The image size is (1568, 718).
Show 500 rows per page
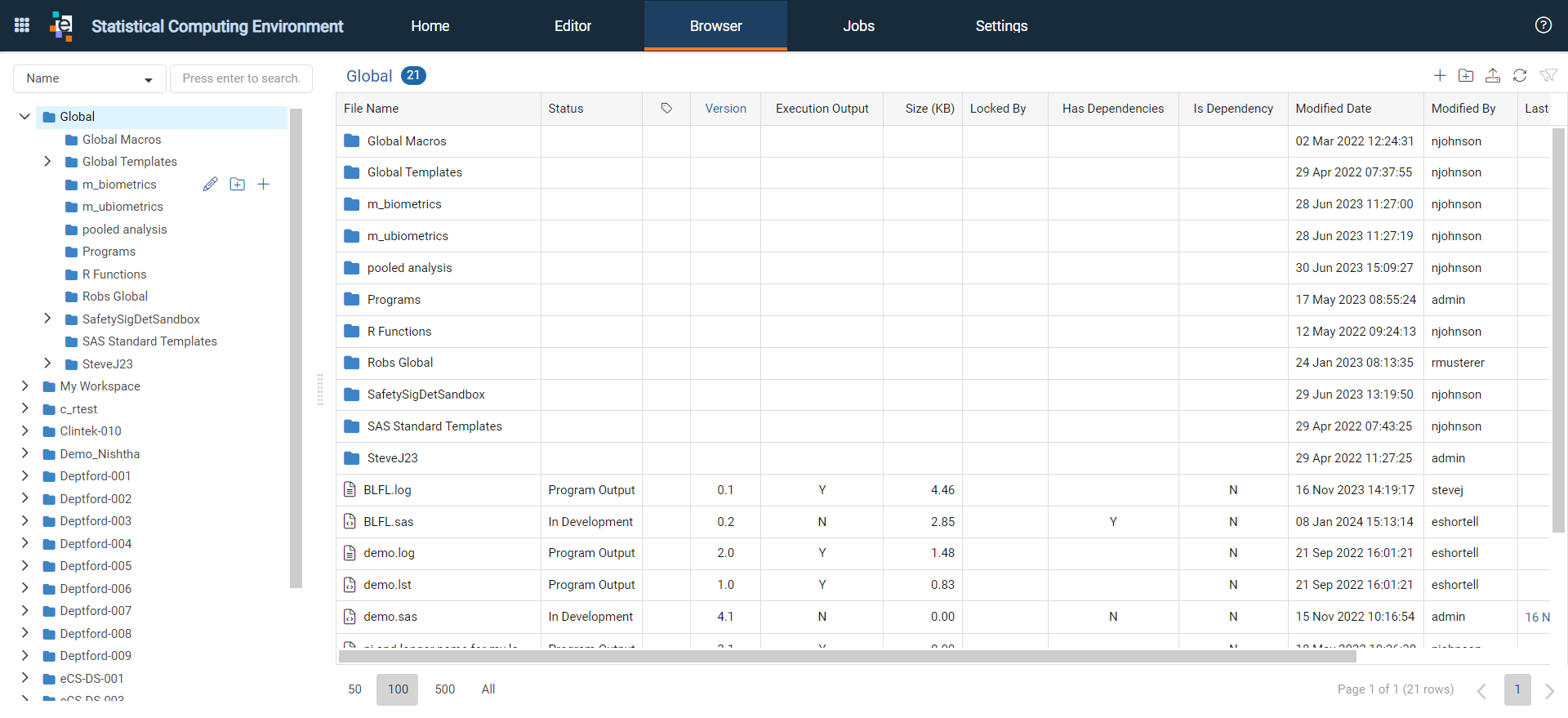click(445, 689)
